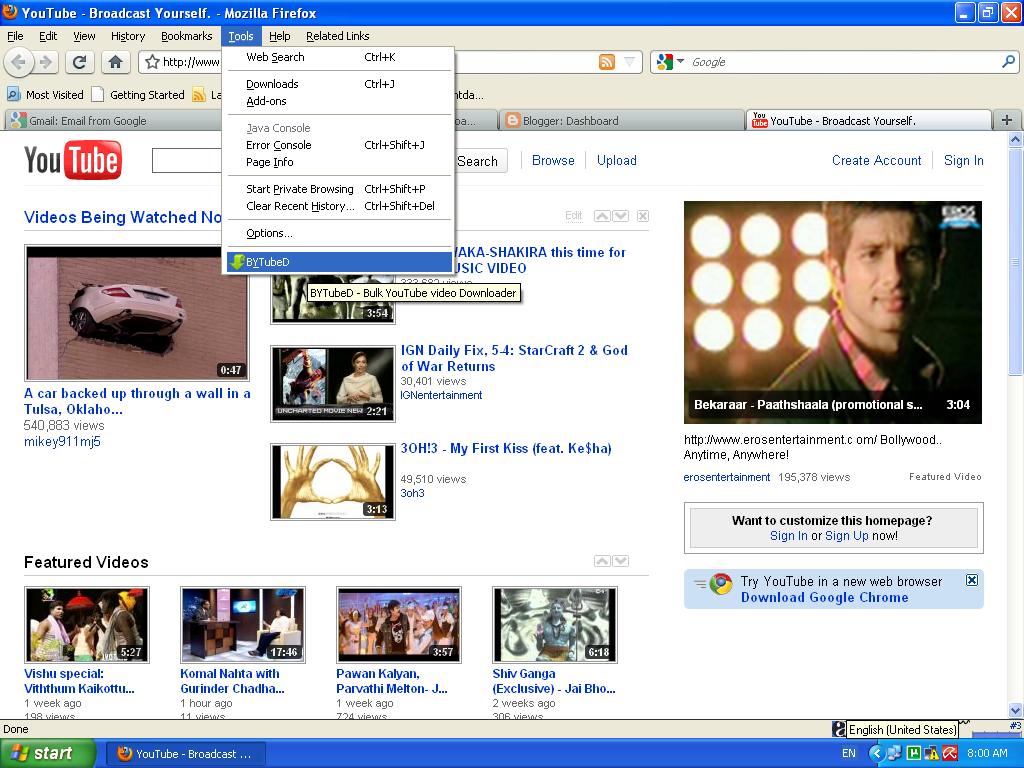
Task: Click the YouTube Search button
Action: (480, 161)
